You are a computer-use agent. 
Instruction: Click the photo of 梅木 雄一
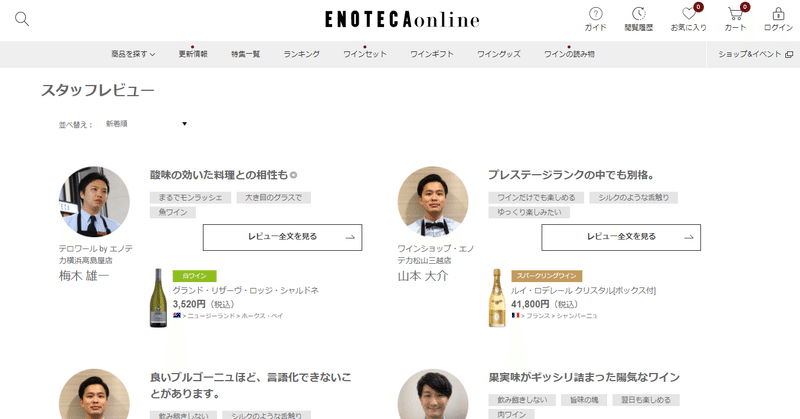[x=94, y=202]
